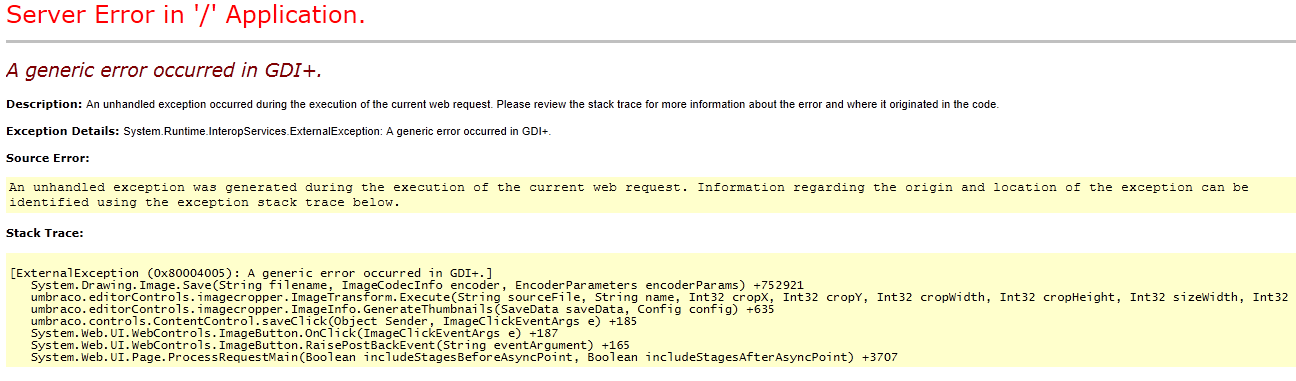Click the bold "Description:" label

(44, 104)
